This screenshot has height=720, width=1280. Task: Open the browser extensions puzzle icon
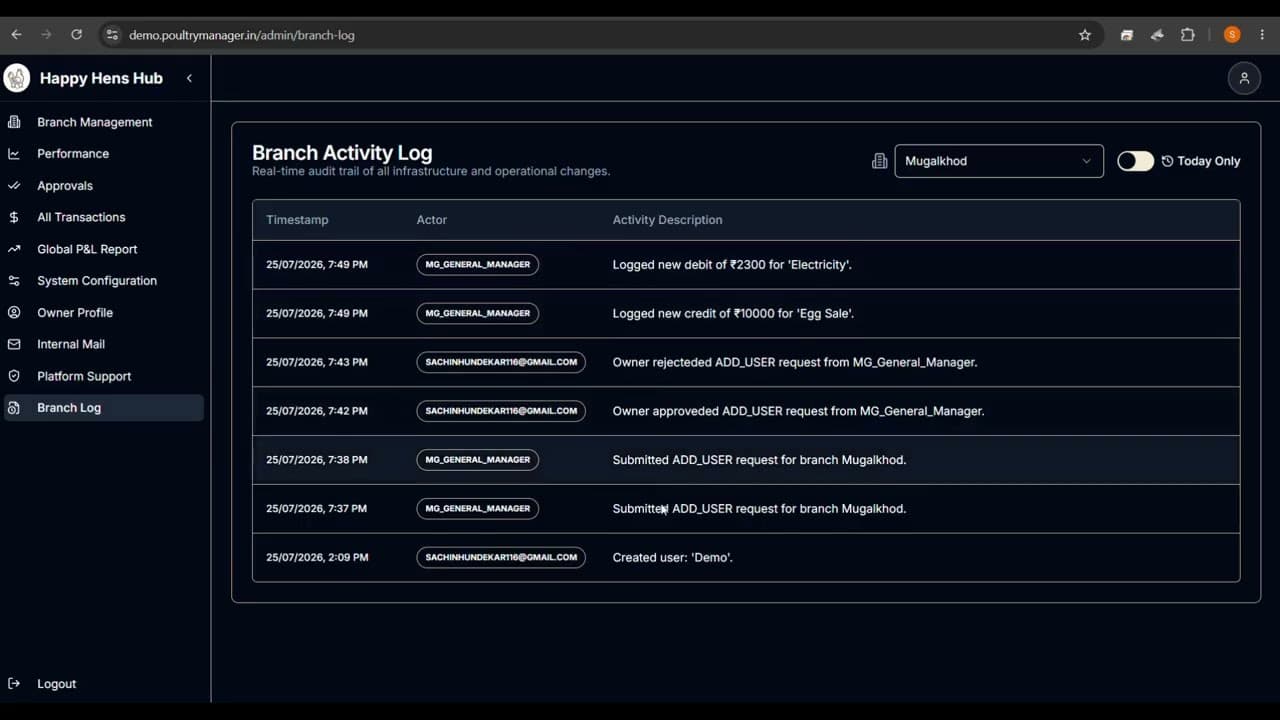pos(1187,35)
